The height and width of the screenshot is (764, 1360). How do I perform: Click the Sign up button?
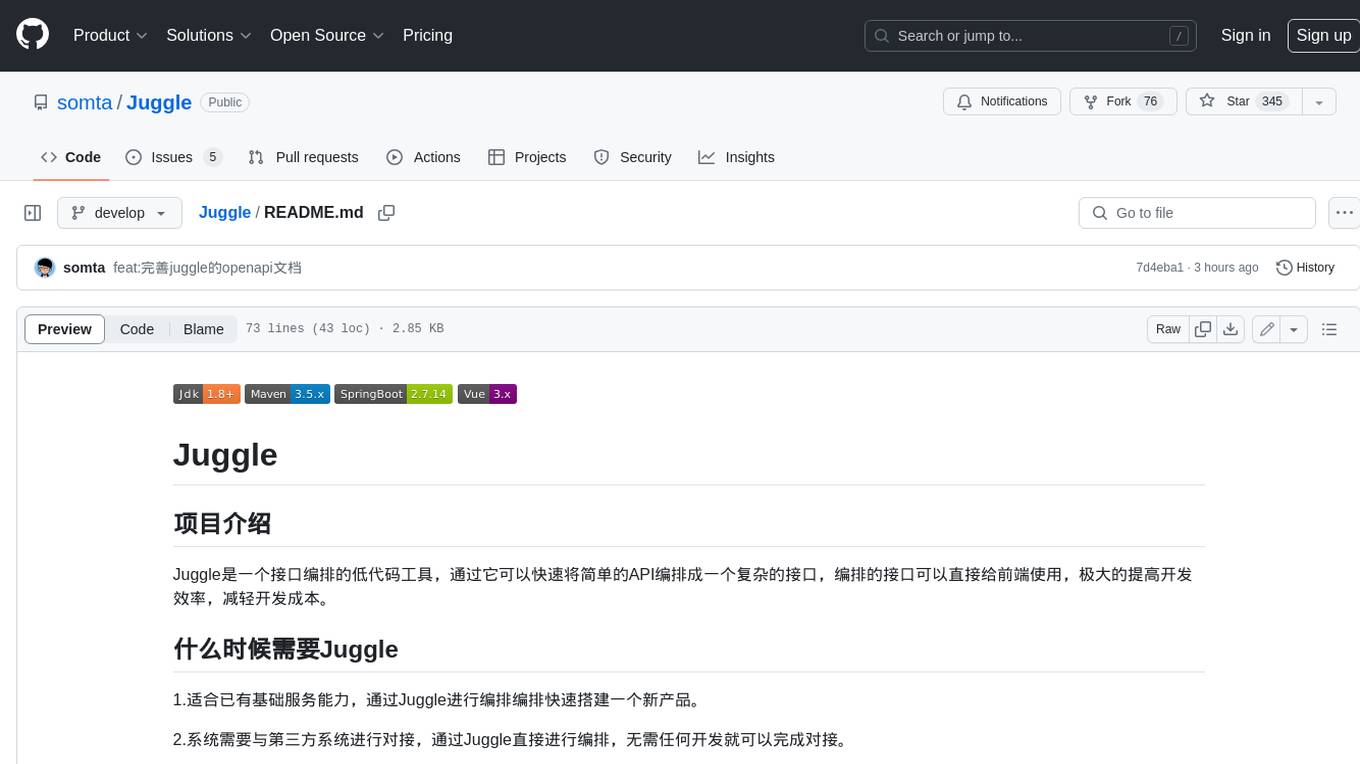1323,35
